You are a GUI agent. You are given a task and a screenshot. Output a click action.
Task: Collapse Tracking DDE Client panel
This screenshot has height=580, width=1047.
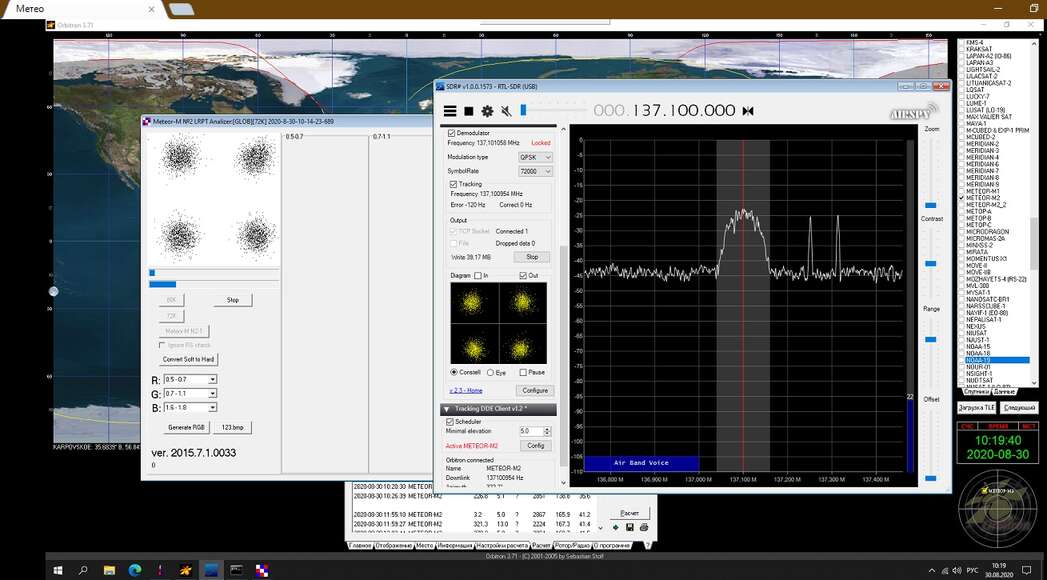click(x=446, y=409)
